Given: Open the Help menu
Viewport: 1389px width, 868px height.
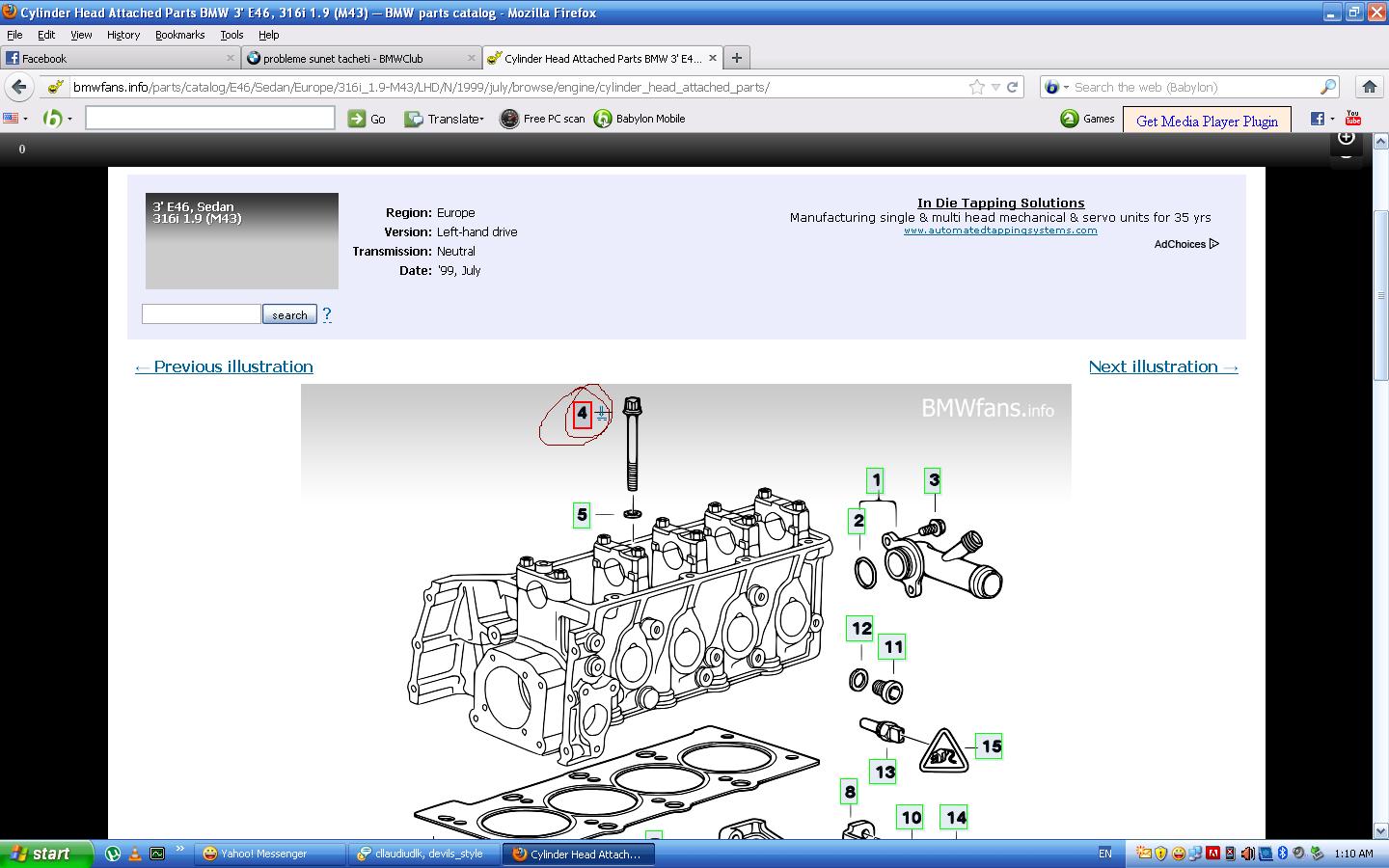Looking at the screenshot, I should pos(268,35).
